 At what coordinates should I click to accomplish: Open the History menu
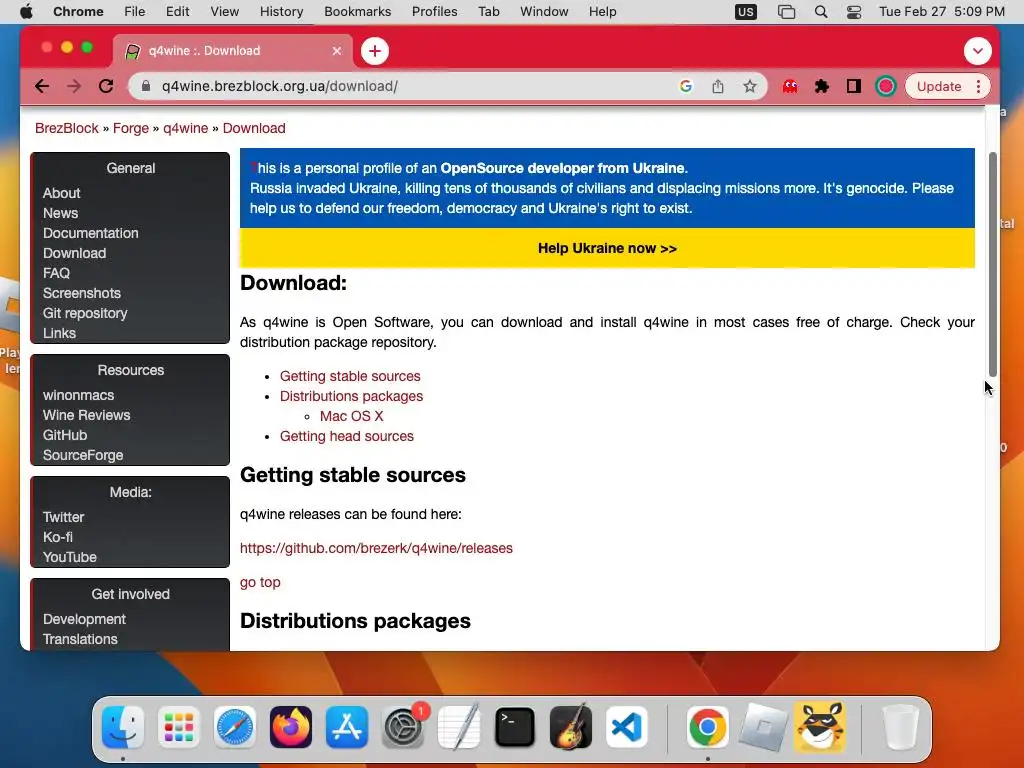281,12
